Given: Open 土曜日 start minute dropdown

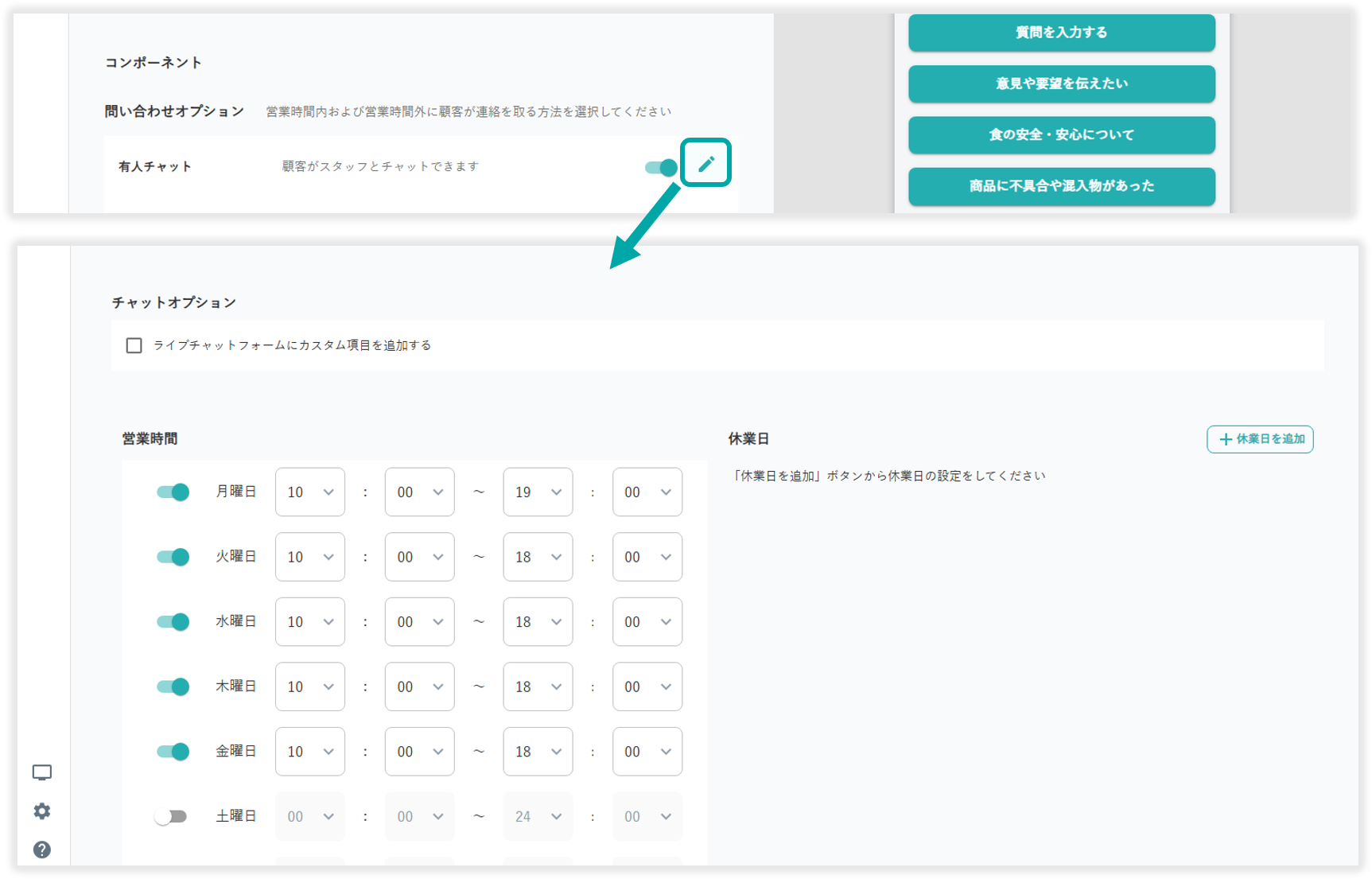Looking at the screenshot, I should [420, 816].
